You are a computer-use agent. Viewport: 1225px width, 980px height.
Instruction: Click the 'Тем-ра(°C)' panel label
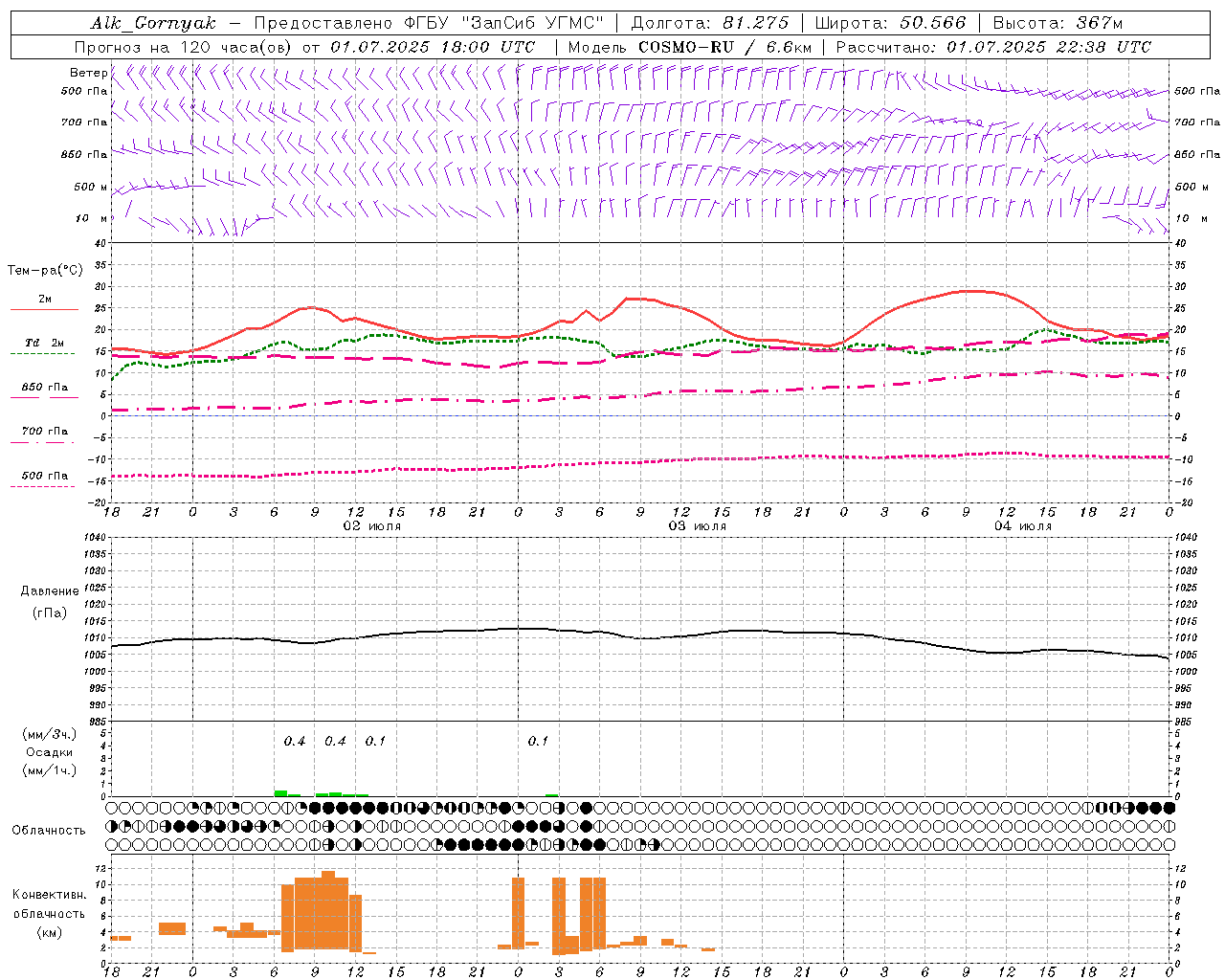pyautogui.click(x=45, y=271)
